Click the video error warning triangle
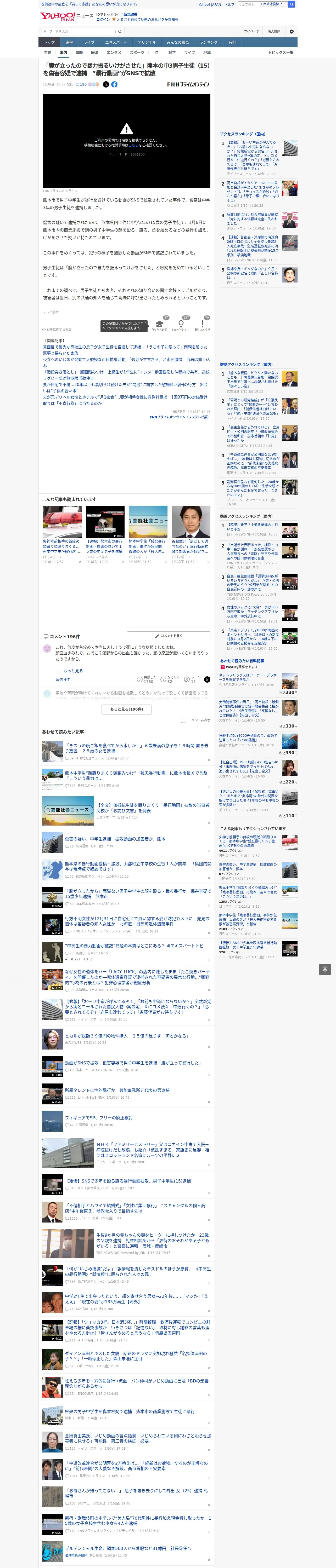The image size is (336, 1568). coord(126,129)
